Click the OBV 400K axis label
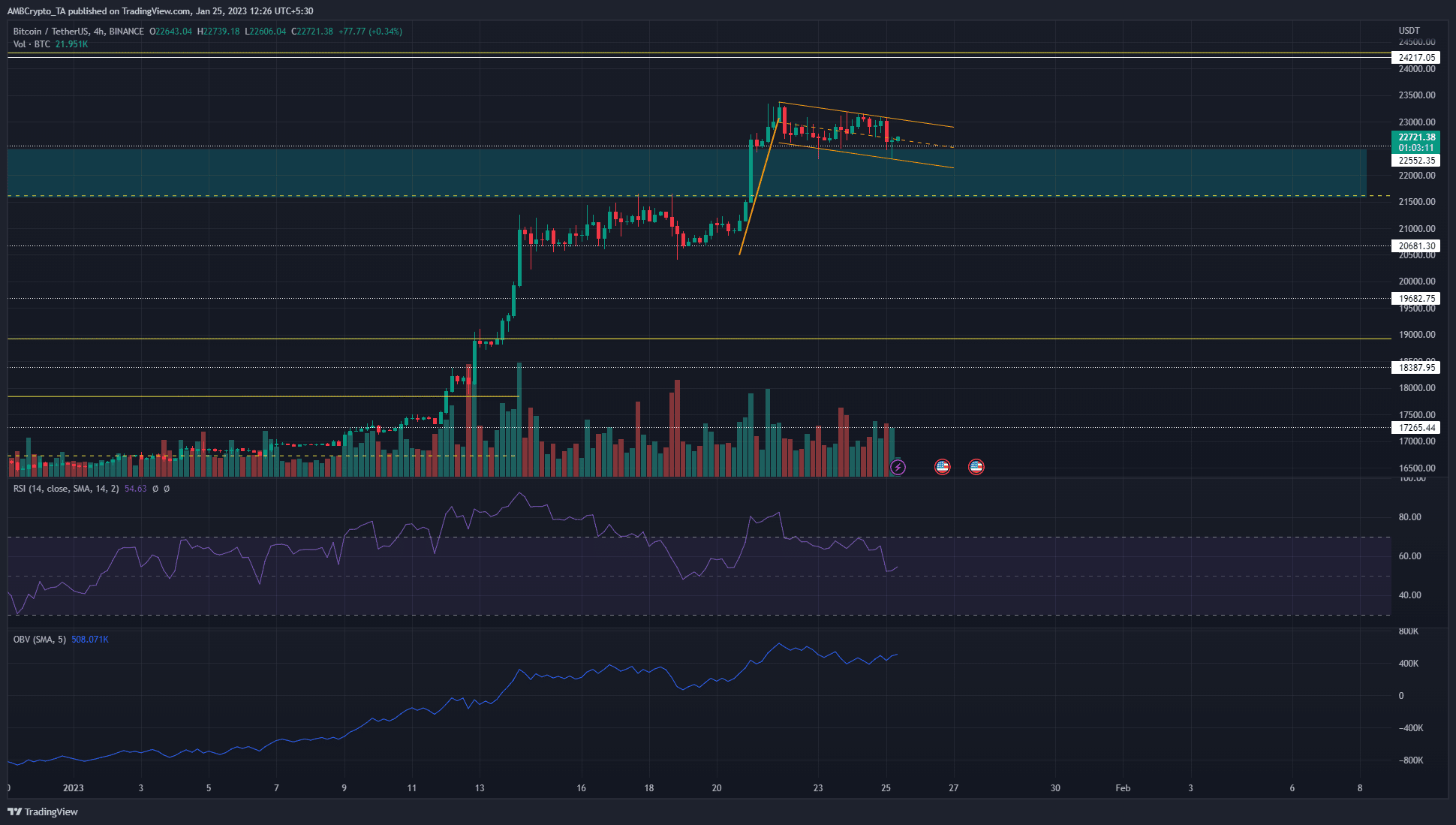 (x=1408, y=664)
